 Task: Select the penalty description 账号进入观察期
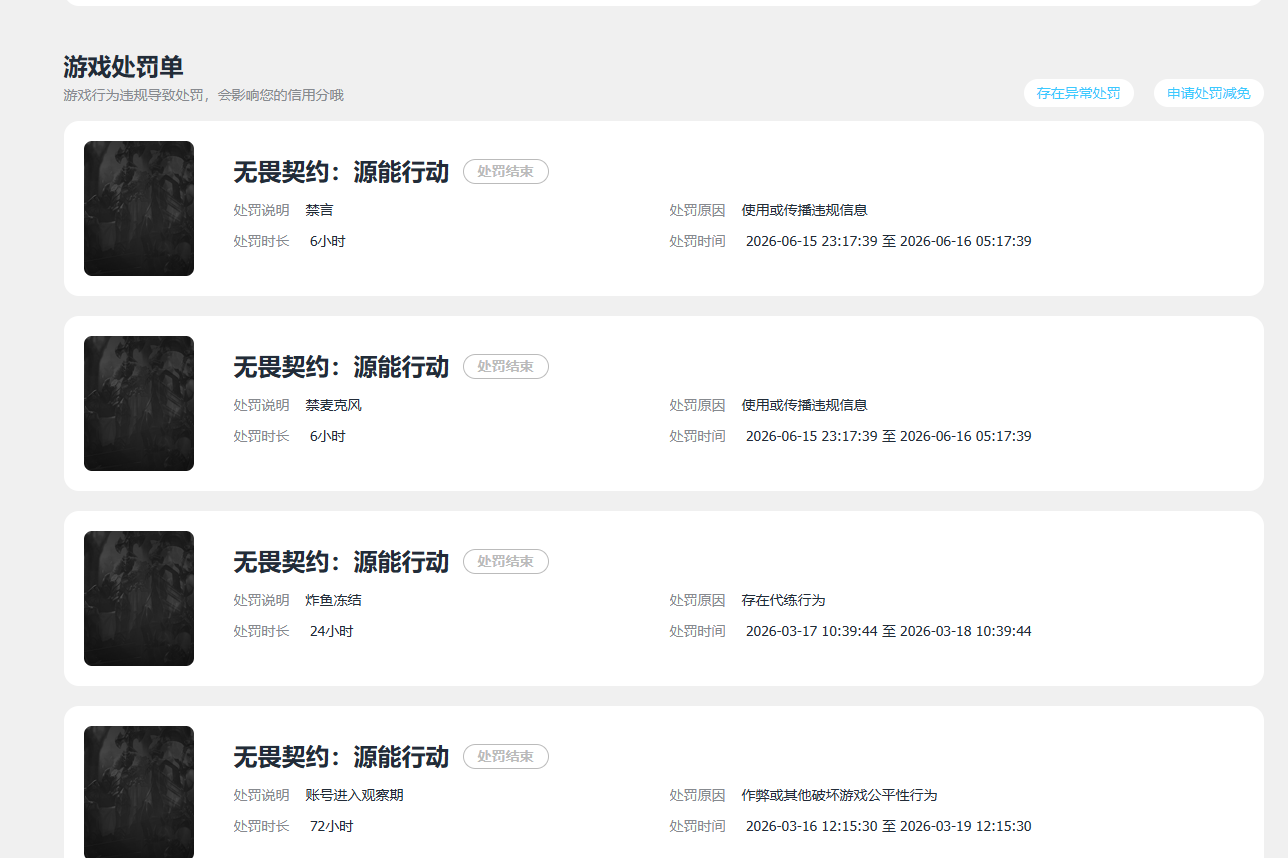(x=354, y=795)
